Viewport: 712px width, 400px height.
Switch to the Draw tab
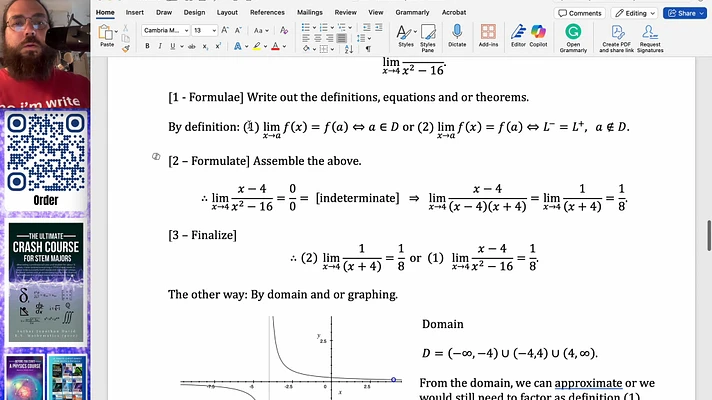pyautogui.click(x=164, y=12)
